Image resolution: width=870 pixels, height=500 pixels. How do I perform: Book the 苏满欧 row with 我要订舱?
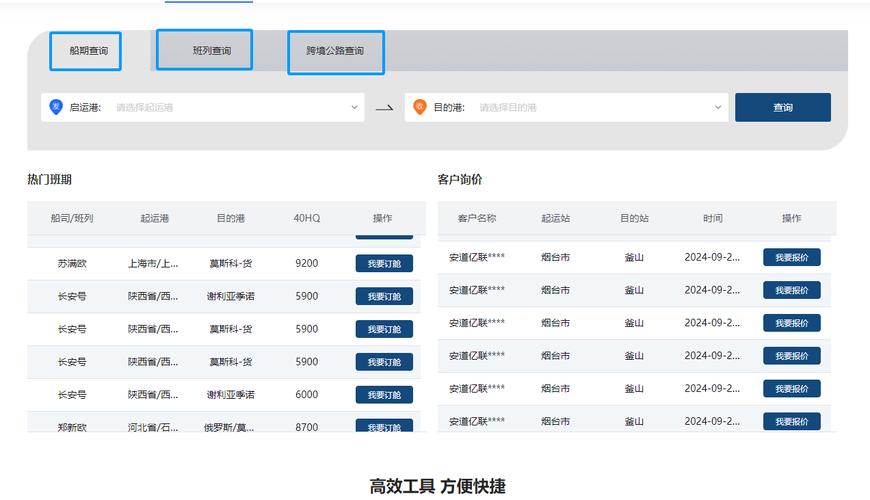pos(384,264)
